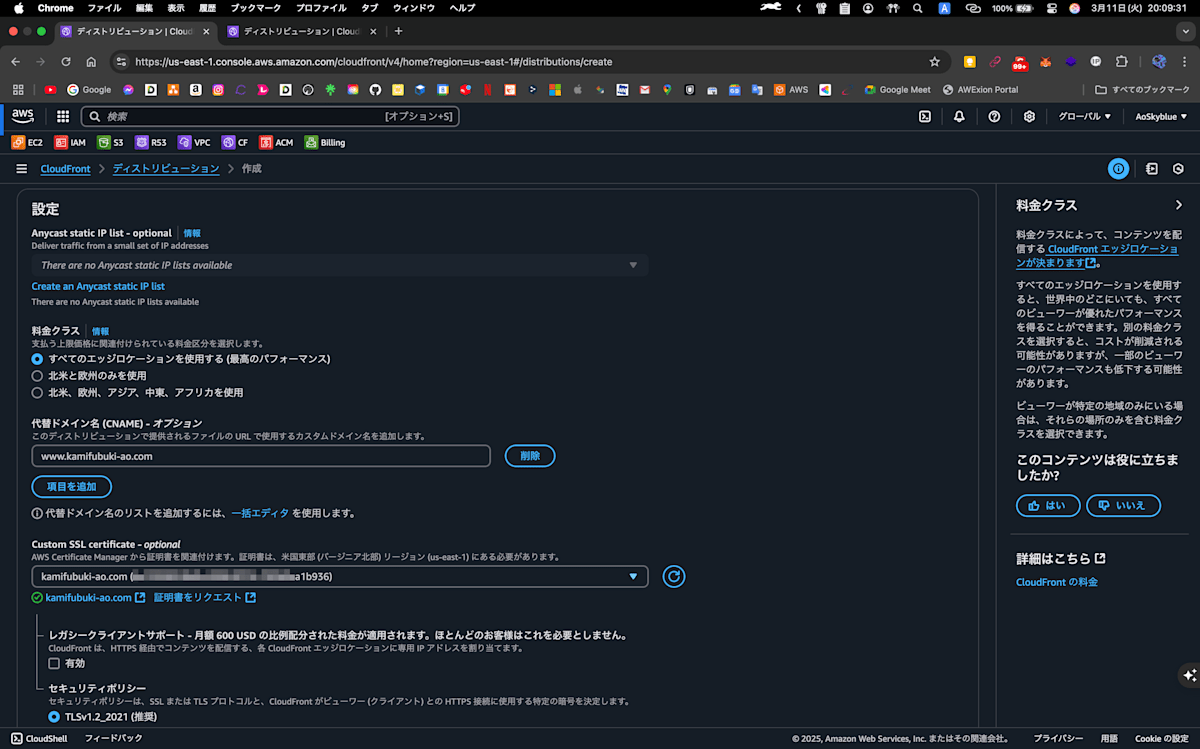The width and height of the screenshot is (1200, 749).
Task: Select 北米、欧州、アジア、中東、アフリカ price class
Action: [x=37, y=392]
